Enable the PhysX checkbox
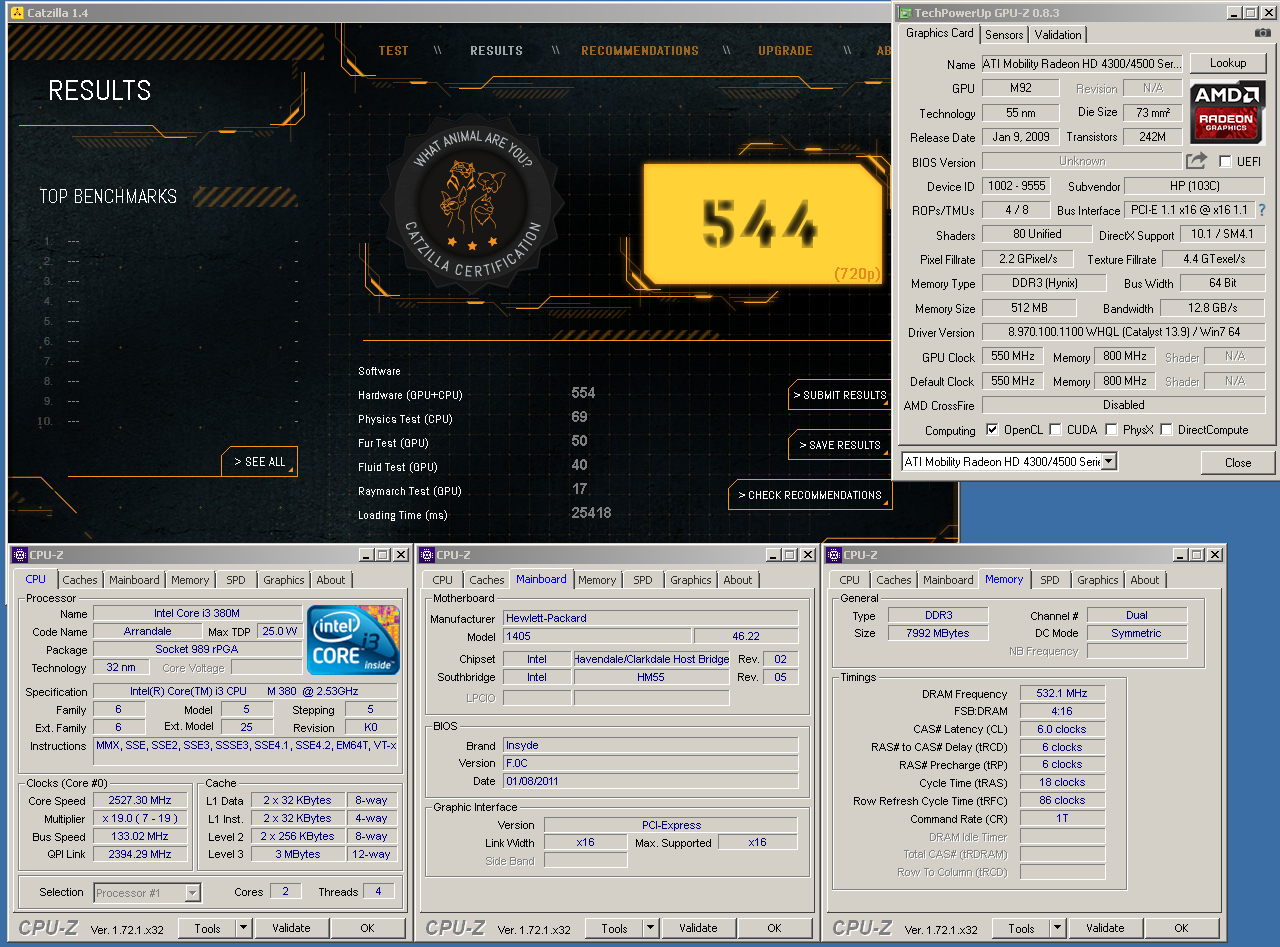1280x947 pixels. 1111,430
